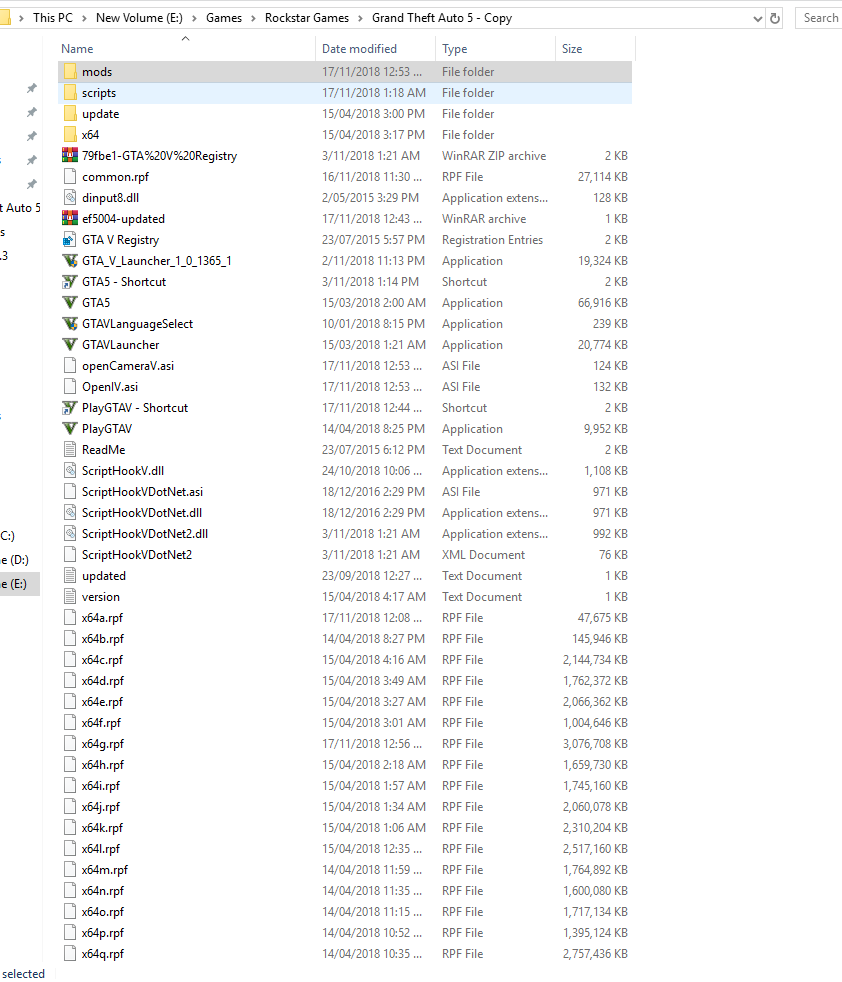Expand the chevron after This PC
Image resolution: width=842 pixels, height=982 pixels.
tap(84, 18)
